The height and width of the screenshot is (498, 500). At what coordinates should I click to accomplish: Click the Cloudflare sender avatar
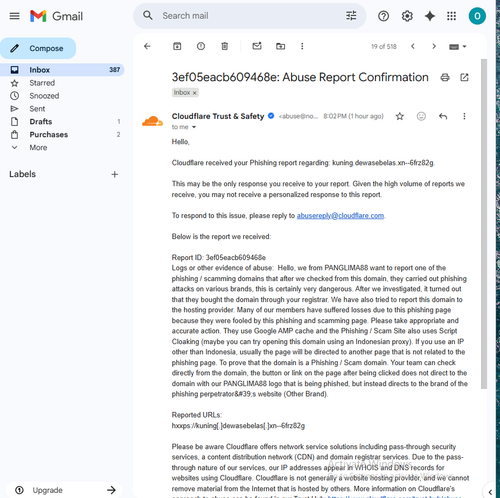point(152,121)
